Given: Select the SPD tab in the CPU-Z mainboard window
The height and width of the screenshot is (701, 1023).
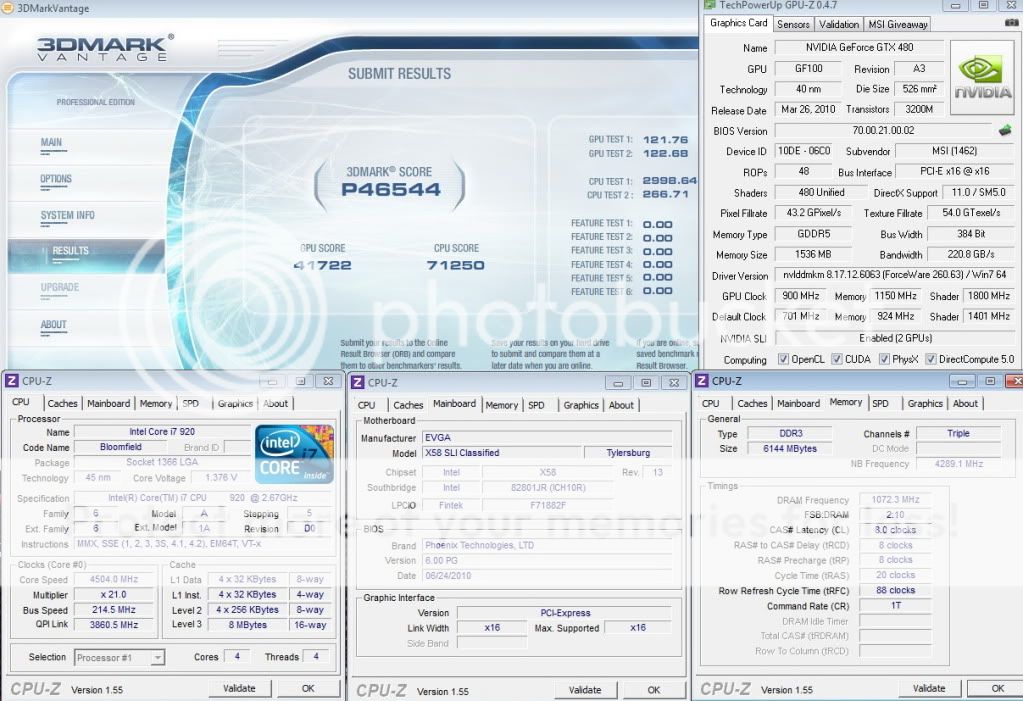Looking at the screenshot, I should tap(536, 405).
